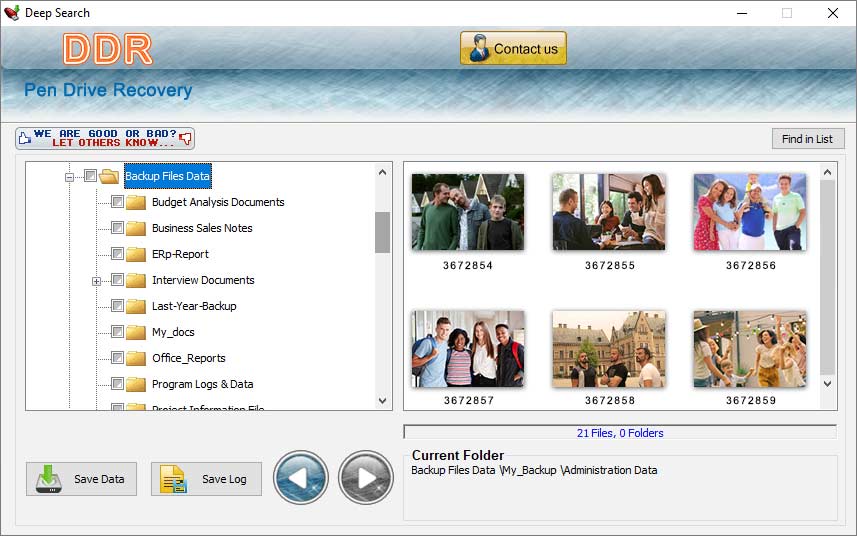Minimize the Deep Search window
Image resolution: width=857 pixels, height=536 pixels.
point(742,13)
